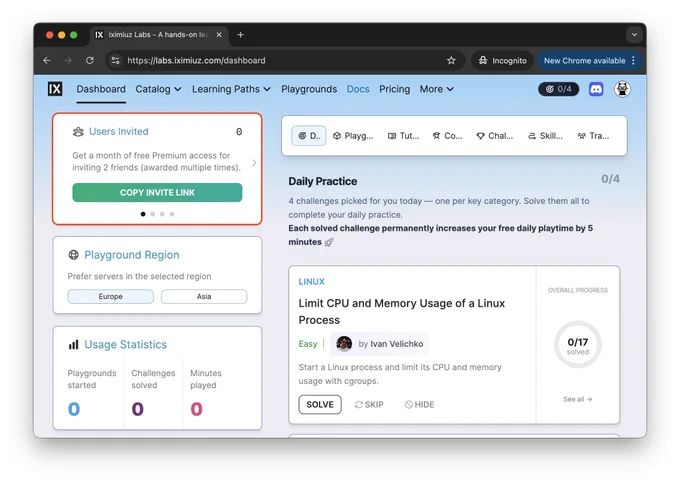This screenshot has height=482, width=680.
Task: Click the 0/17 solved progress ring
Action: [x=578, y=344]
